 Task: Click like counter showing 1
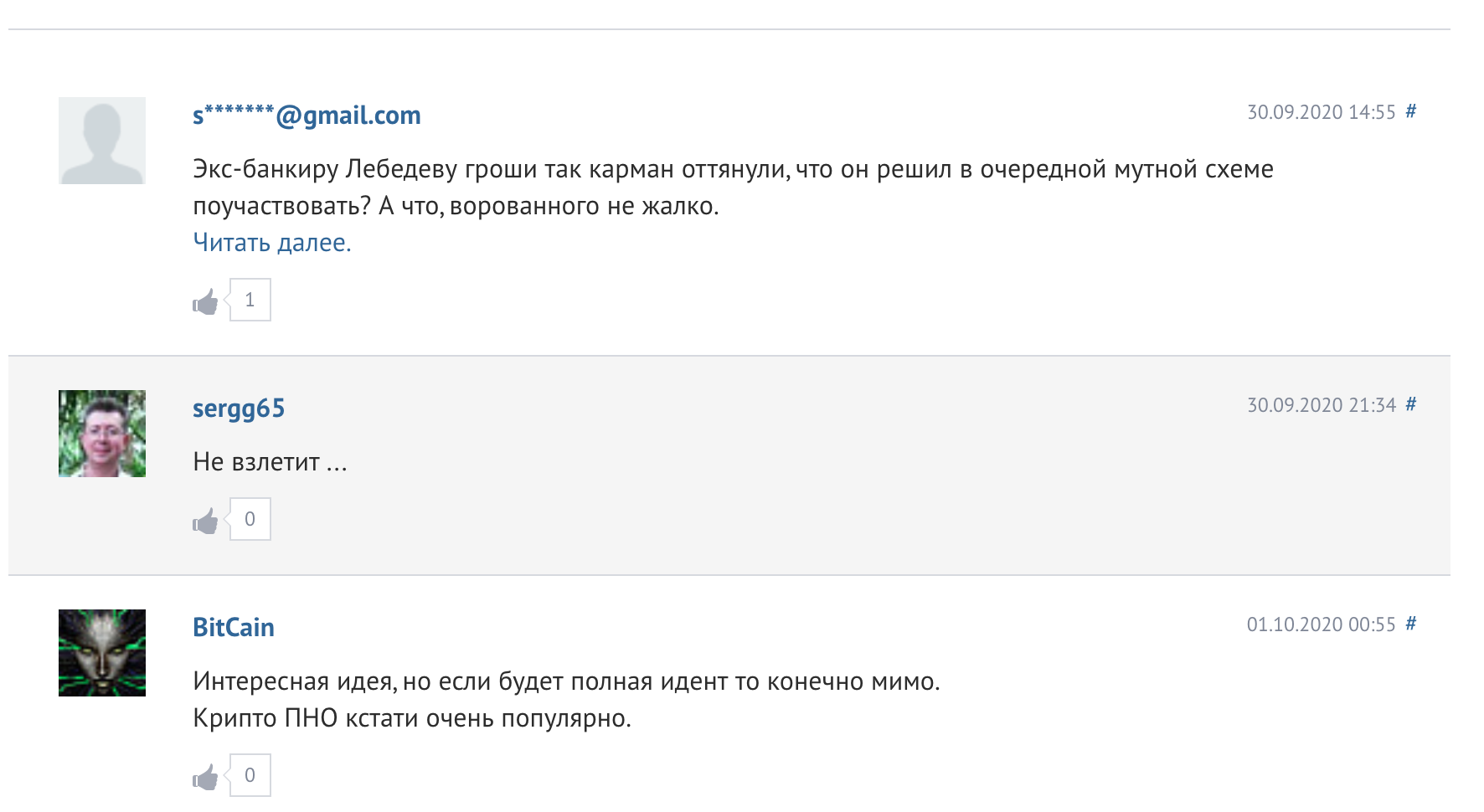(250, 300)
